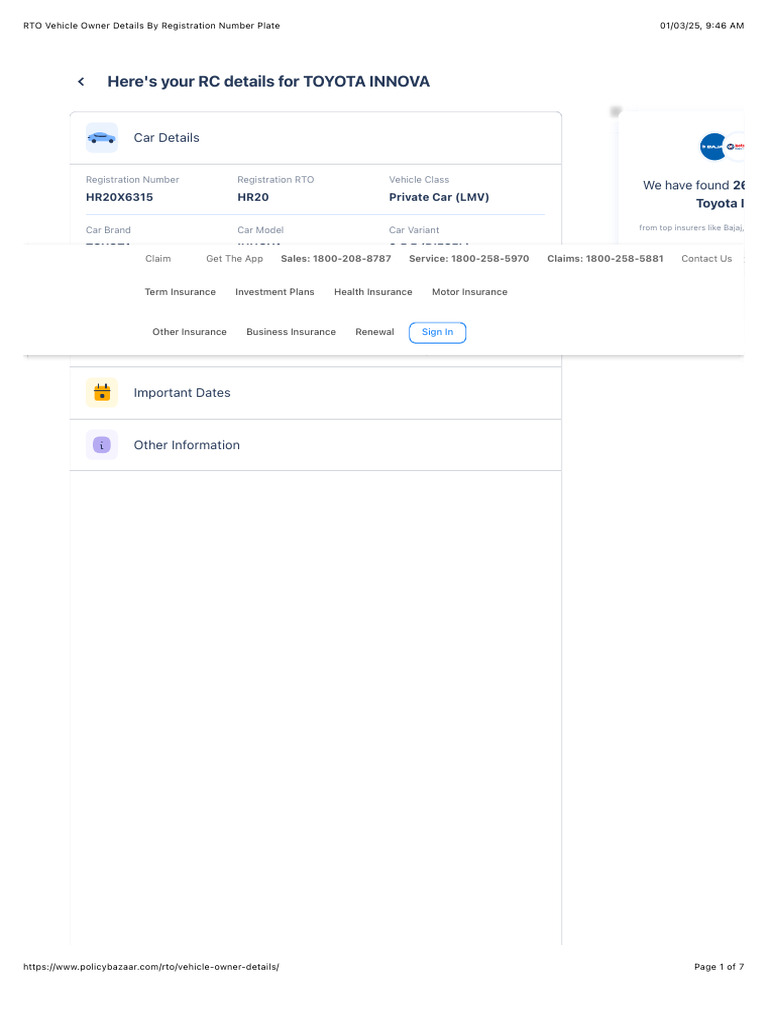
Task: Click 'from top insurers like Bajaj' text
Action: coord(691,227)
